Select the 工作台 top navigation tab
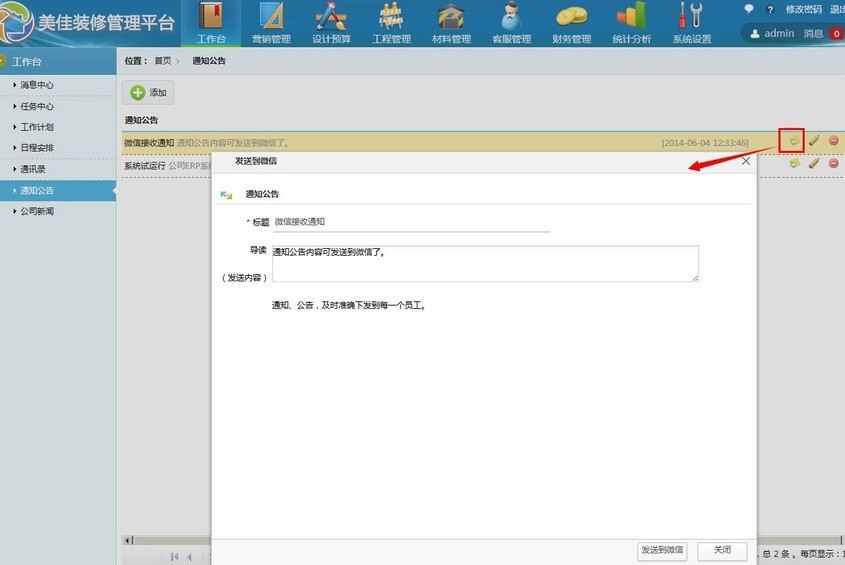This screenshot has height=565, width=845. [x=211, y=23]
